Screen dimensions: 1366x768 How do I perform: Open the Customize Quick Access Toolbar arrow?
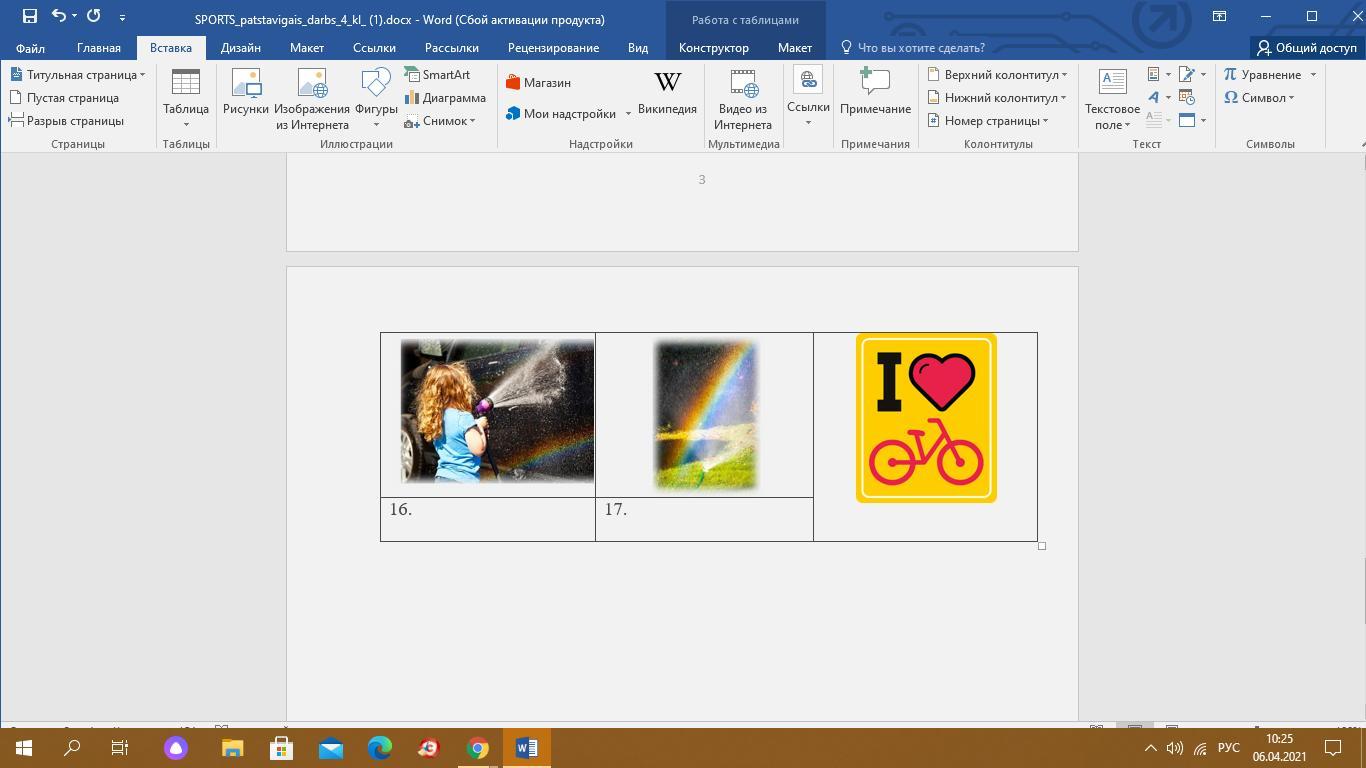click(x=122, y=17)
